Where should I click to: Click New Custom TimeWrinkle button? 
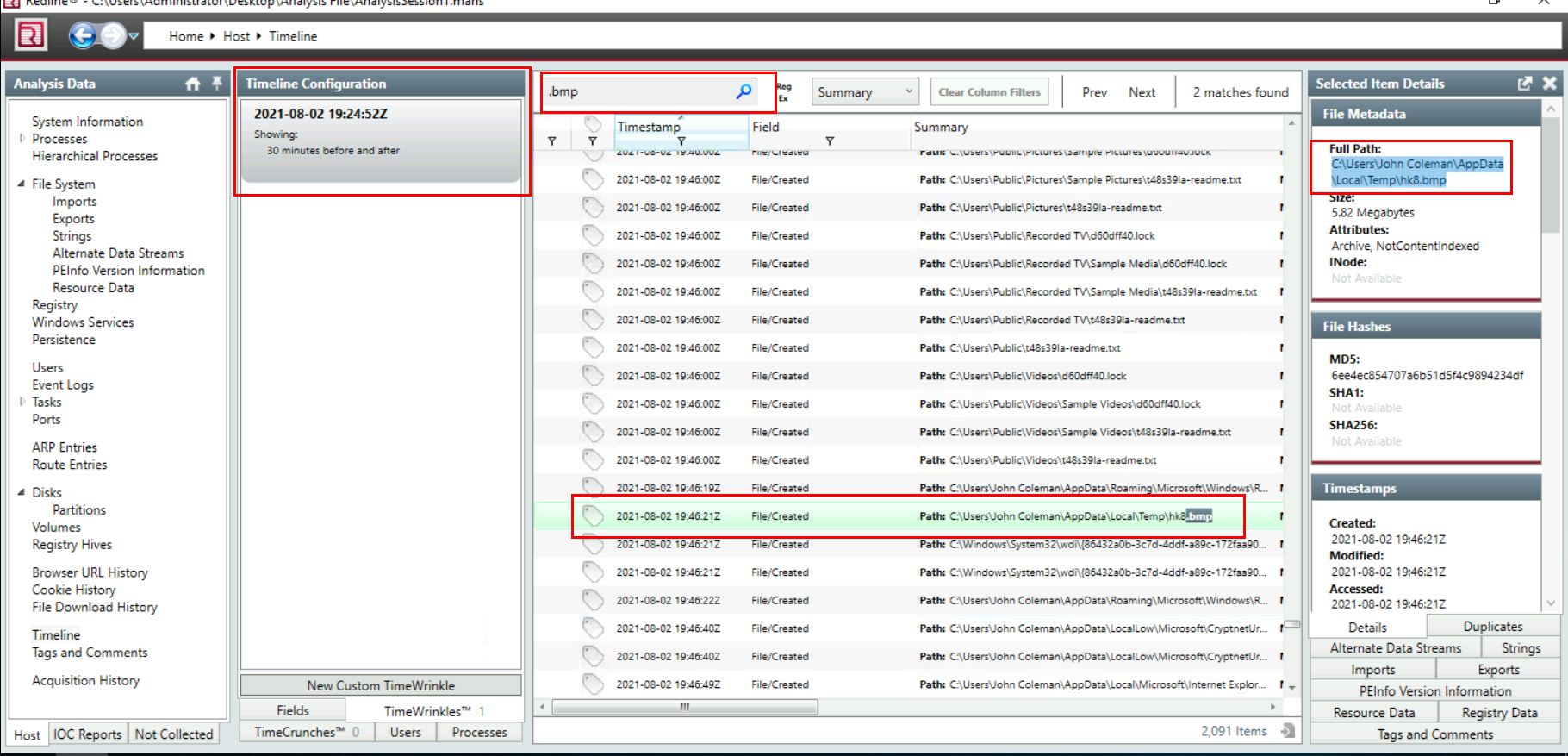[381, 685]
